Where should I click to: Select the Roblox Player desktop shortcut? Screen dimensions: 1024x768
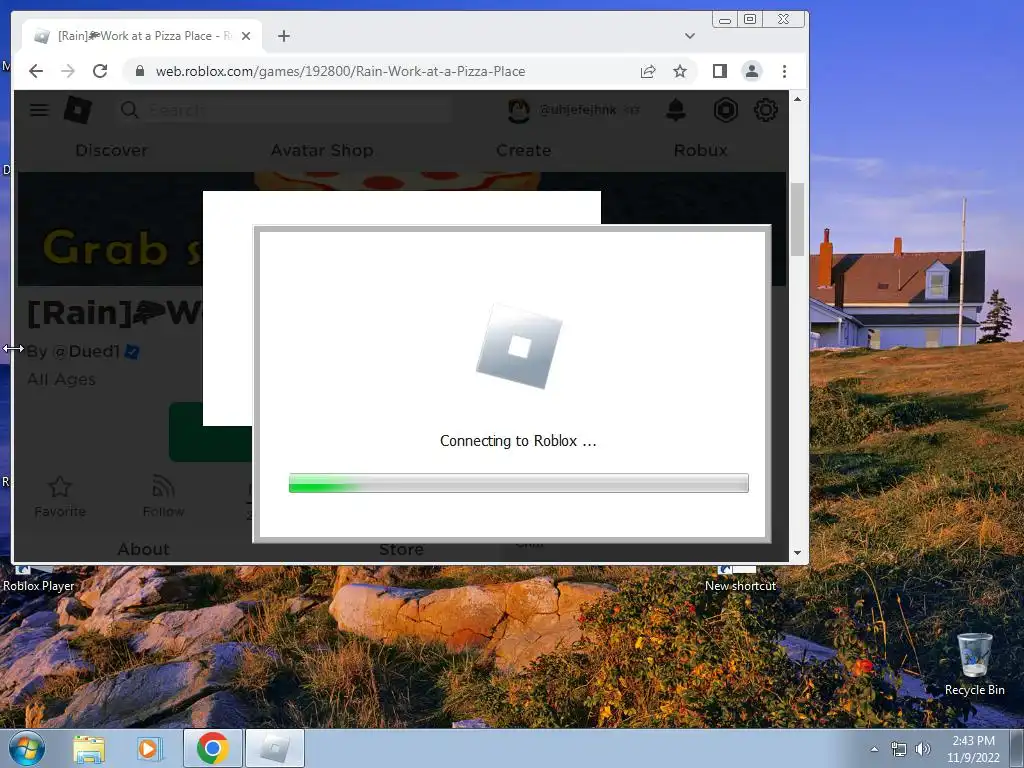(38, 580)
